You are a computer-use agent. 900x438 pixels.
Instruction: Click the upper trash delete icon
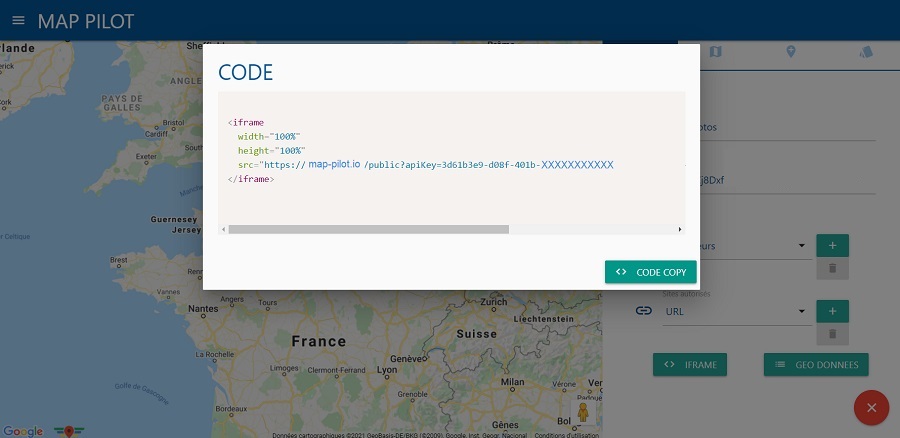[832, 268]
